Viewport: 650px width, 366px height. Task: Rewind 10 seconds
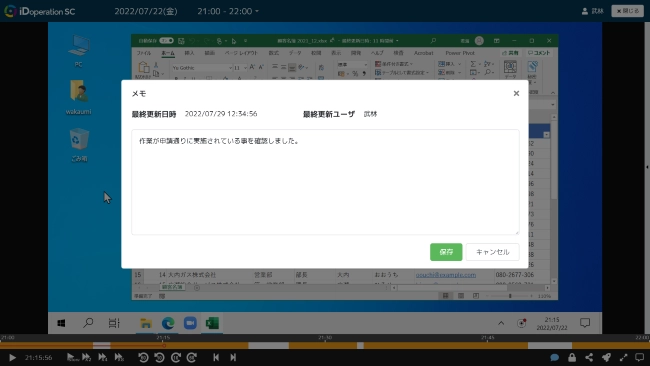point(160,357)
